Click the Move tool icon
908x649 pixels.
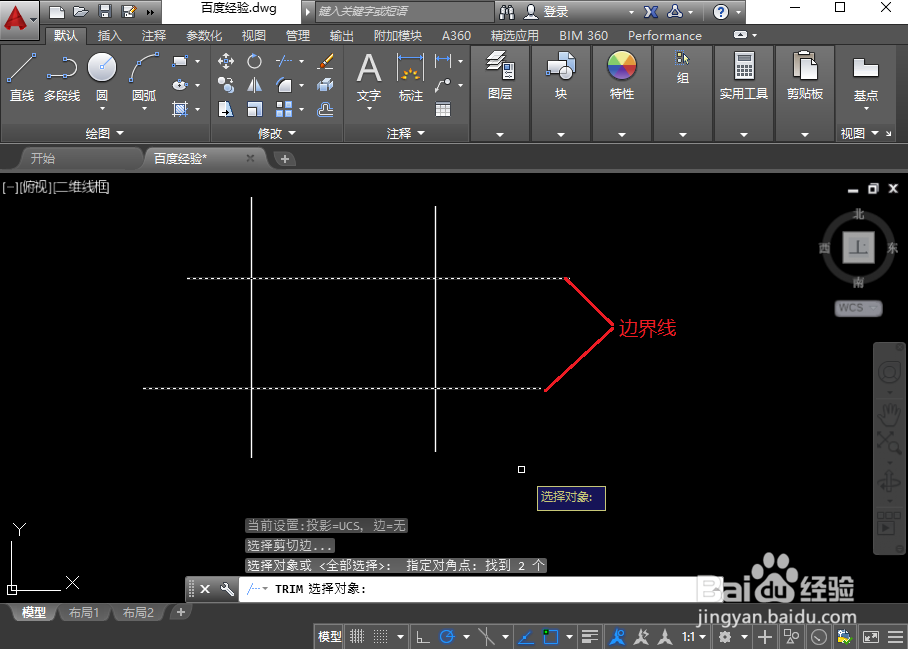click(226, 61)
